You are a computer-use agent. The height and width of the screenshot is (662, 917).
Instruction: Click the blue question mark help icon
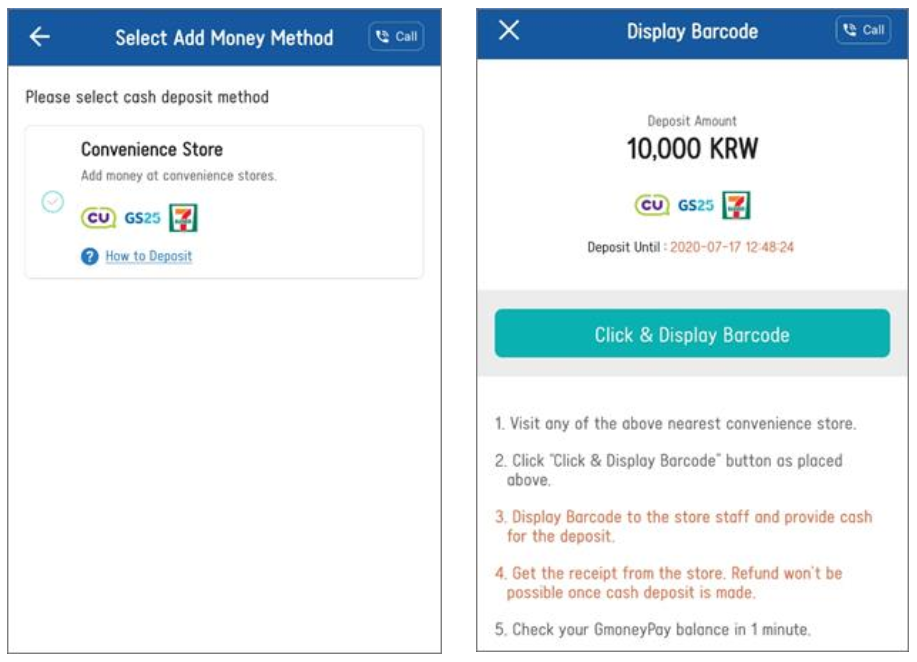pos(90,257)
